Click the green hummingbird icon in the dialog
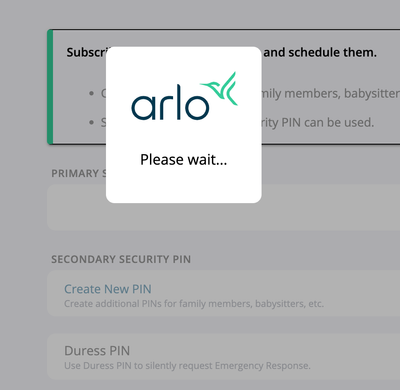 coord(220,88)
